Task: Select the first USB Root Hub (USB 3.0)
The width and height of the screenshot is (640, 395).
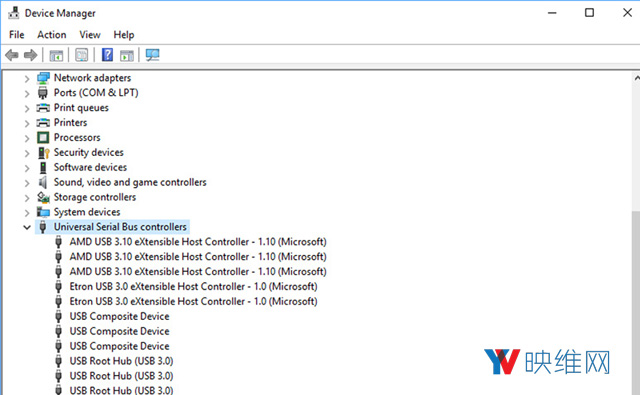Action: point(121,361)
